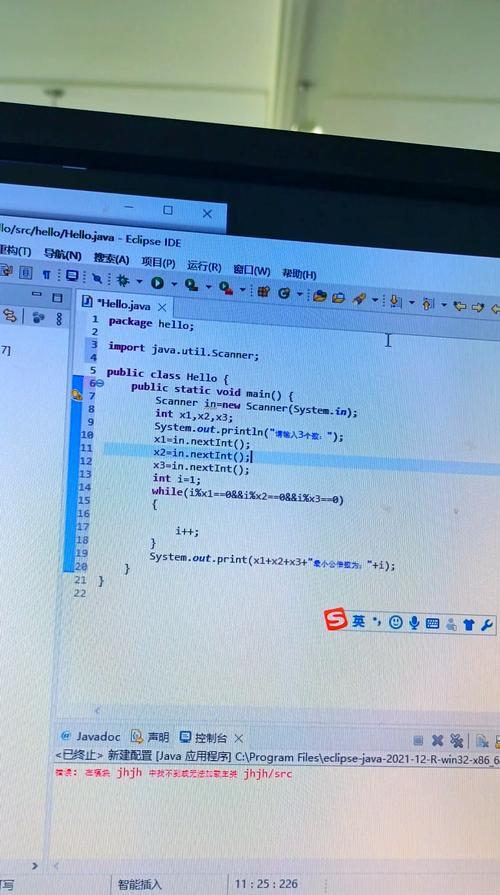
Task: Click the green Run button in toolbar
Action: pos(157,283)
